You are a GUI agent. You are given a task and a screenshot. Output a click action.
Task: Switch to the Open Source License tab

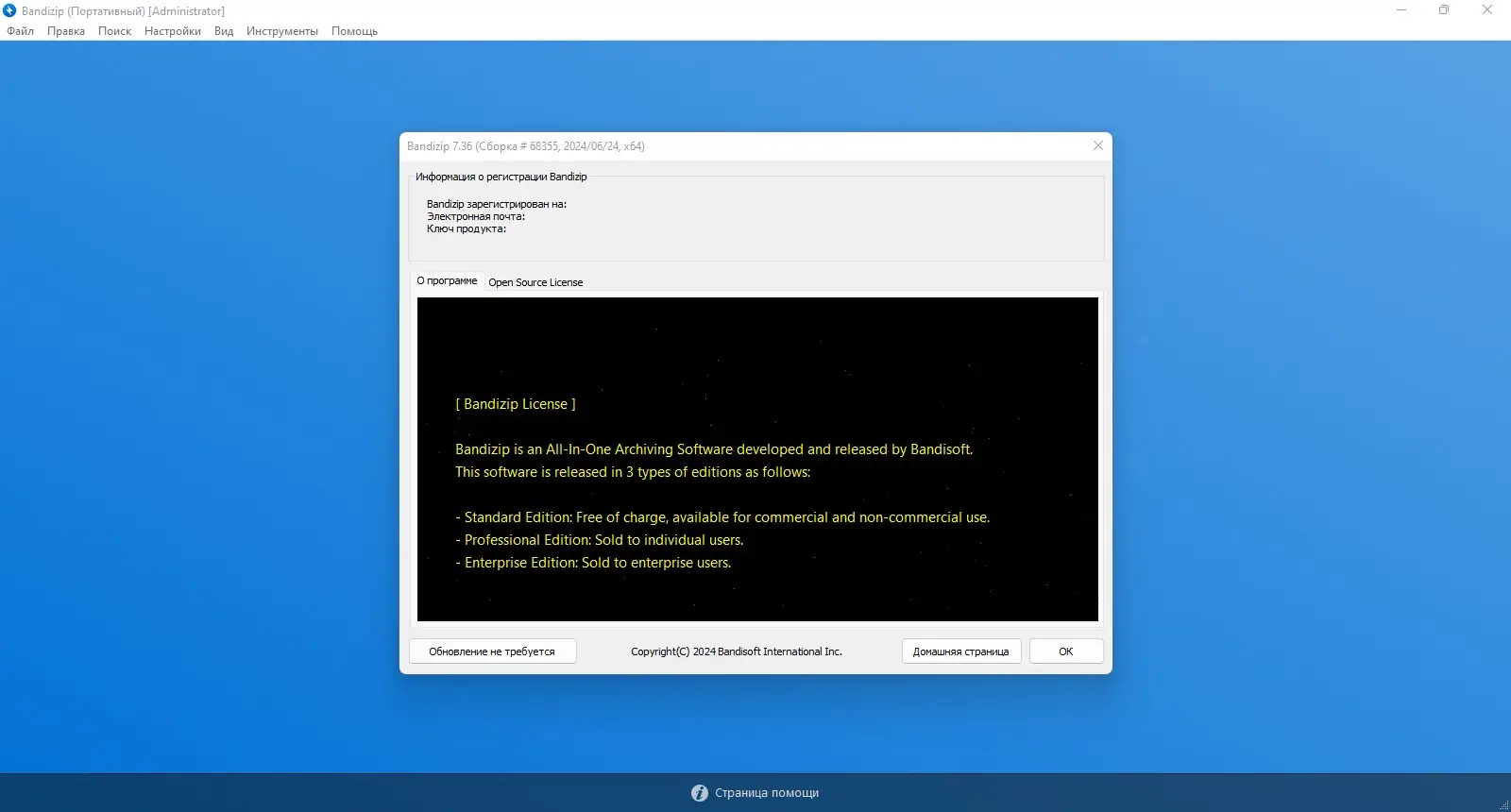535,282
